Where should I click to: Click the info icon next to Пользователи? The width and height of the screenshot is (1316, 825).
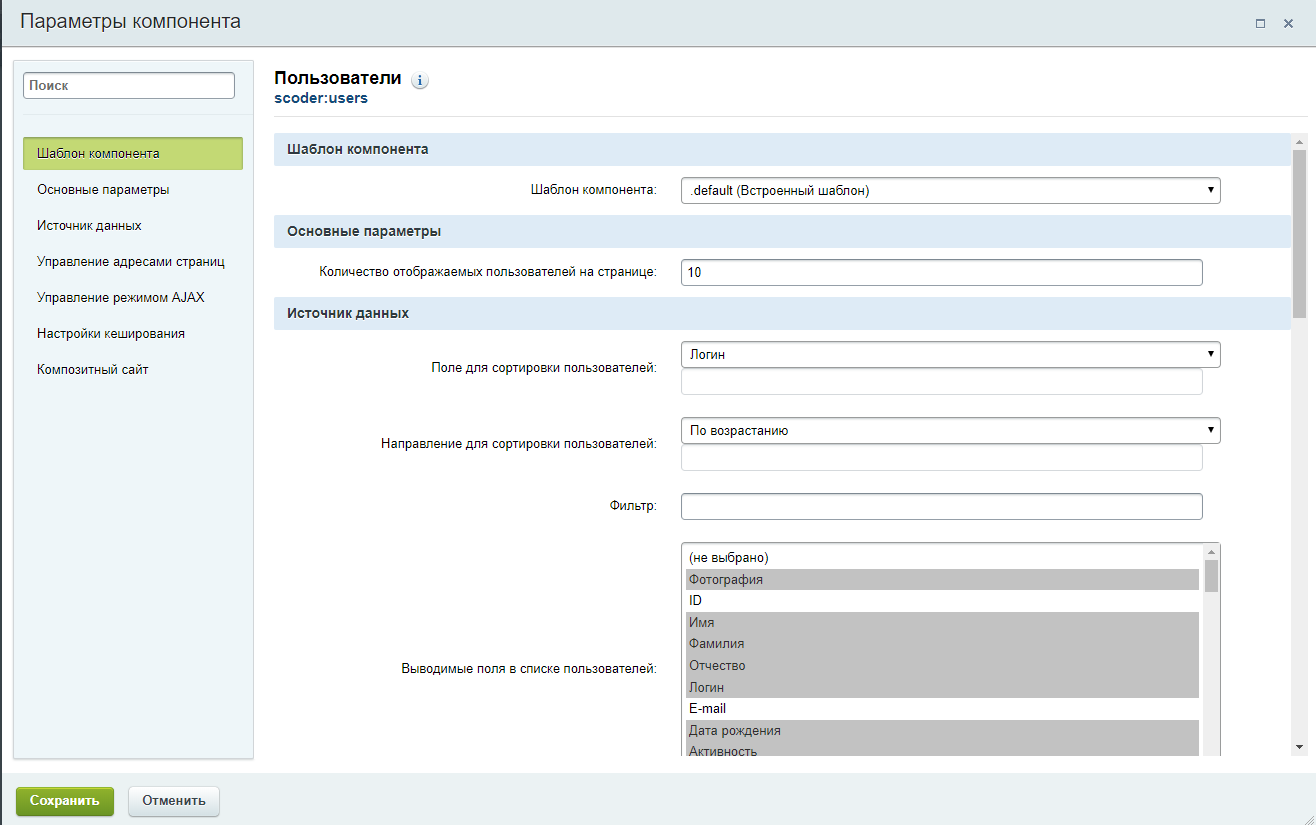click(x=420, y=81)
